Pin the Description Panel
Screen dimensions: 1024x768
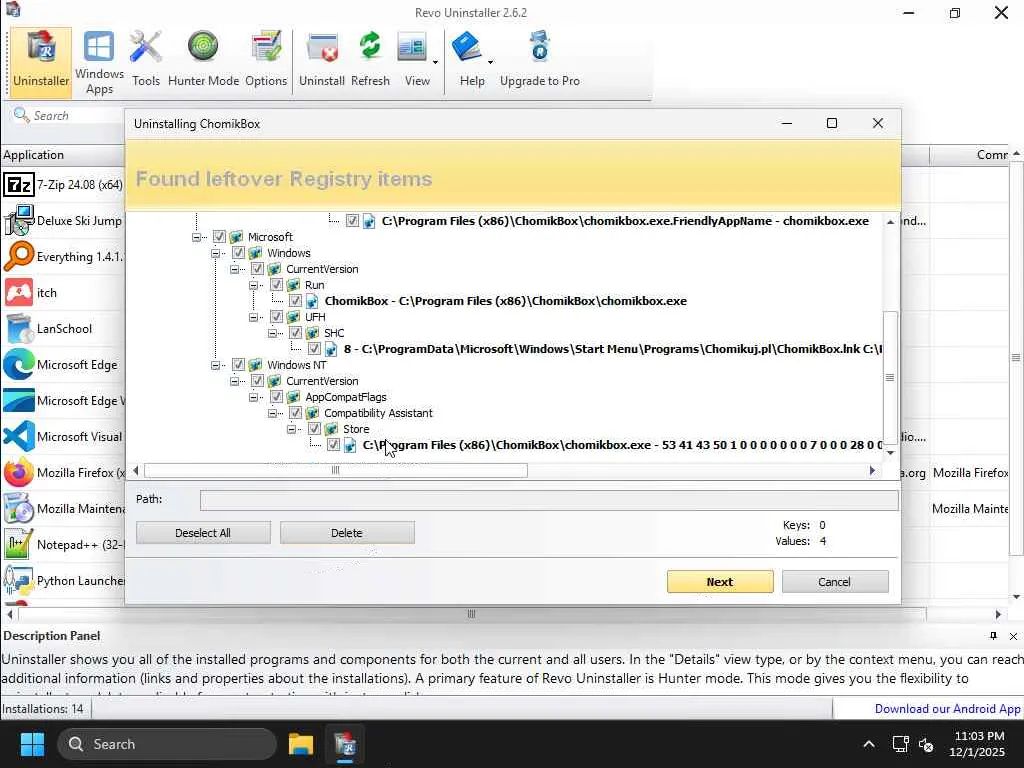[993, 636]
